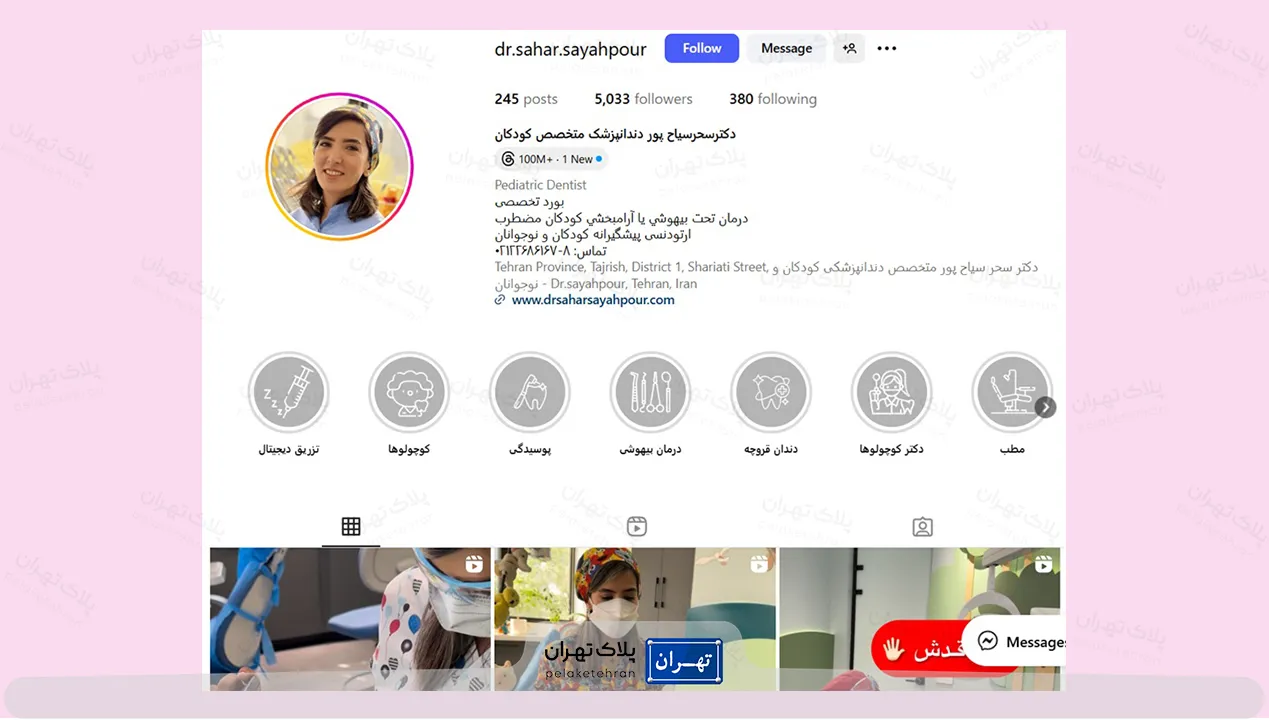Open the digital injection syringe highlight
This screenshot has width=1269, height=720.
coord(289,392)
